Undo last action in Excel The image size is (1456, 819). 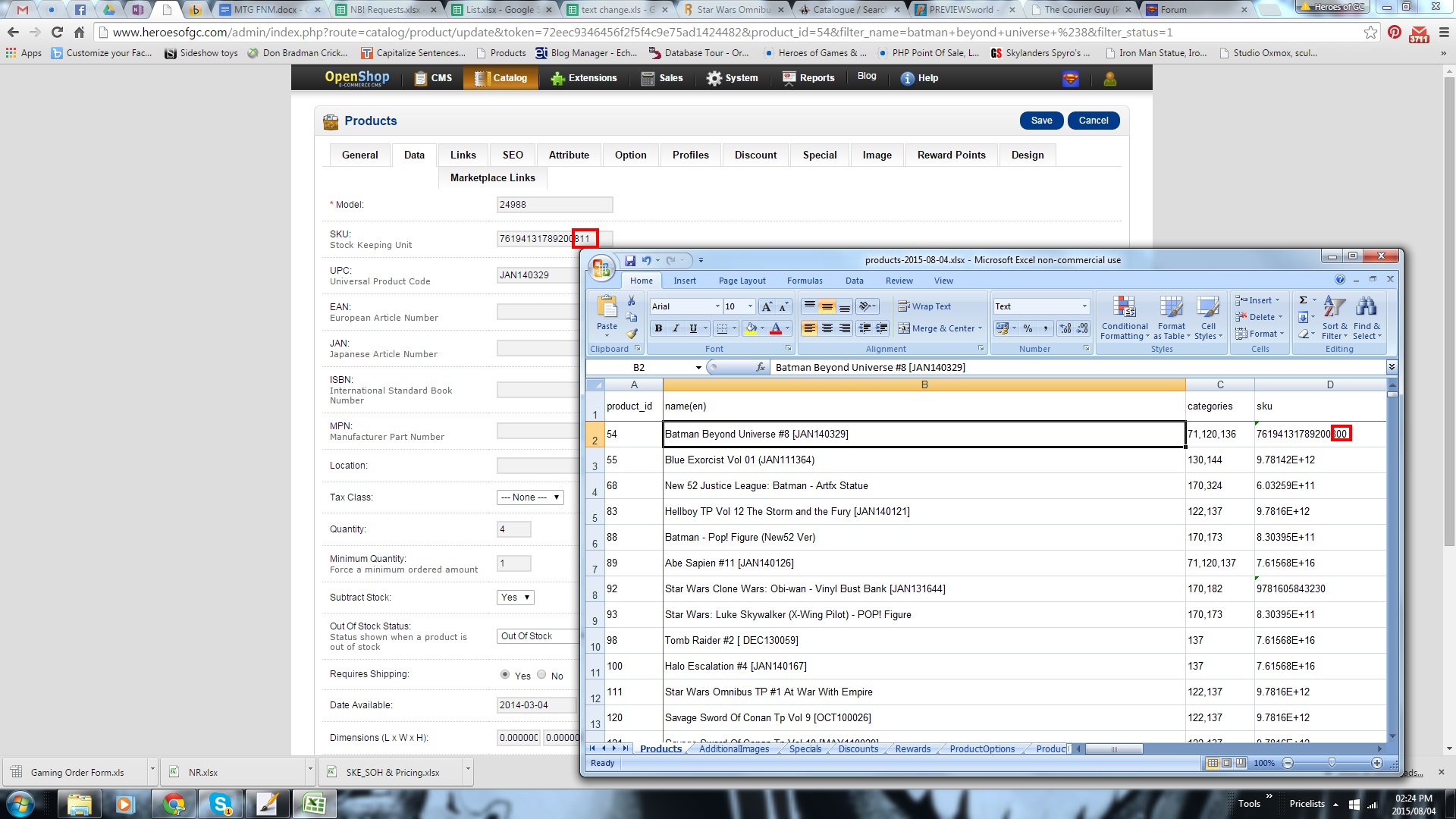click(646, 260)
